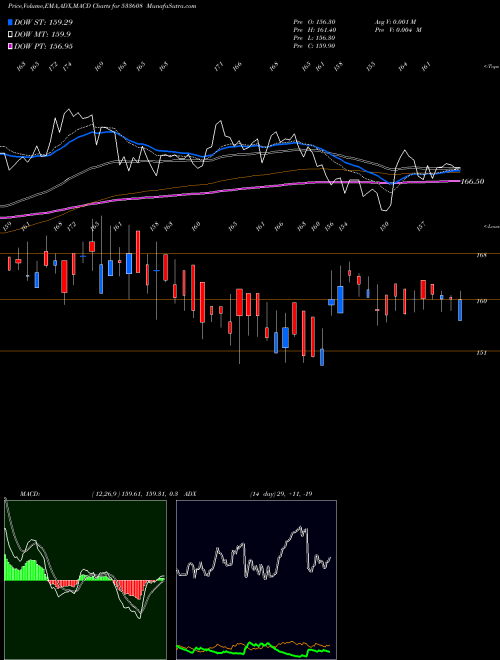Click the blue DOW ST legend swatch
Viewport: 500px width, 660px height.
coord(11,22)
